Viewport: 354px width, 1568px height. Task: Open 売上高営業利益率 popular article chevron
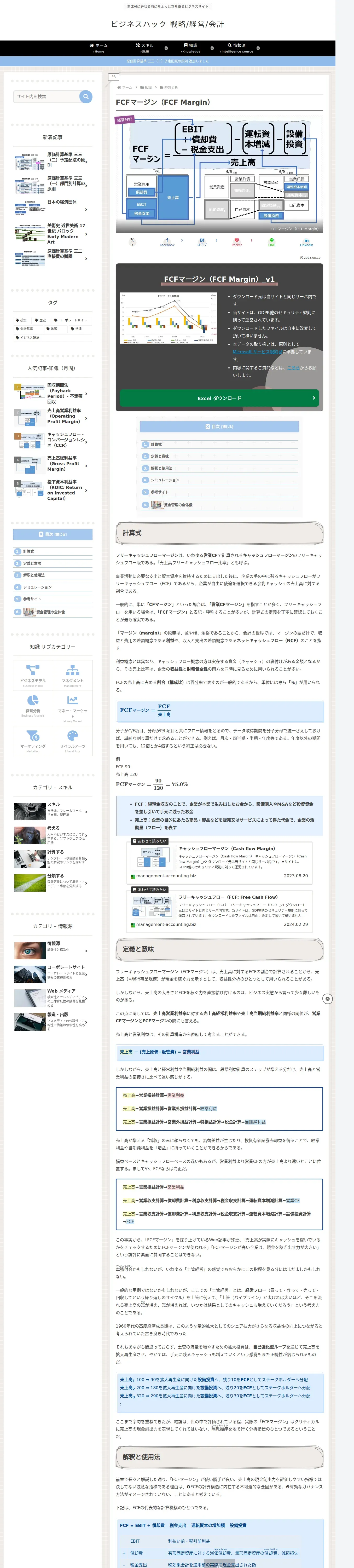tap(86, 418)
